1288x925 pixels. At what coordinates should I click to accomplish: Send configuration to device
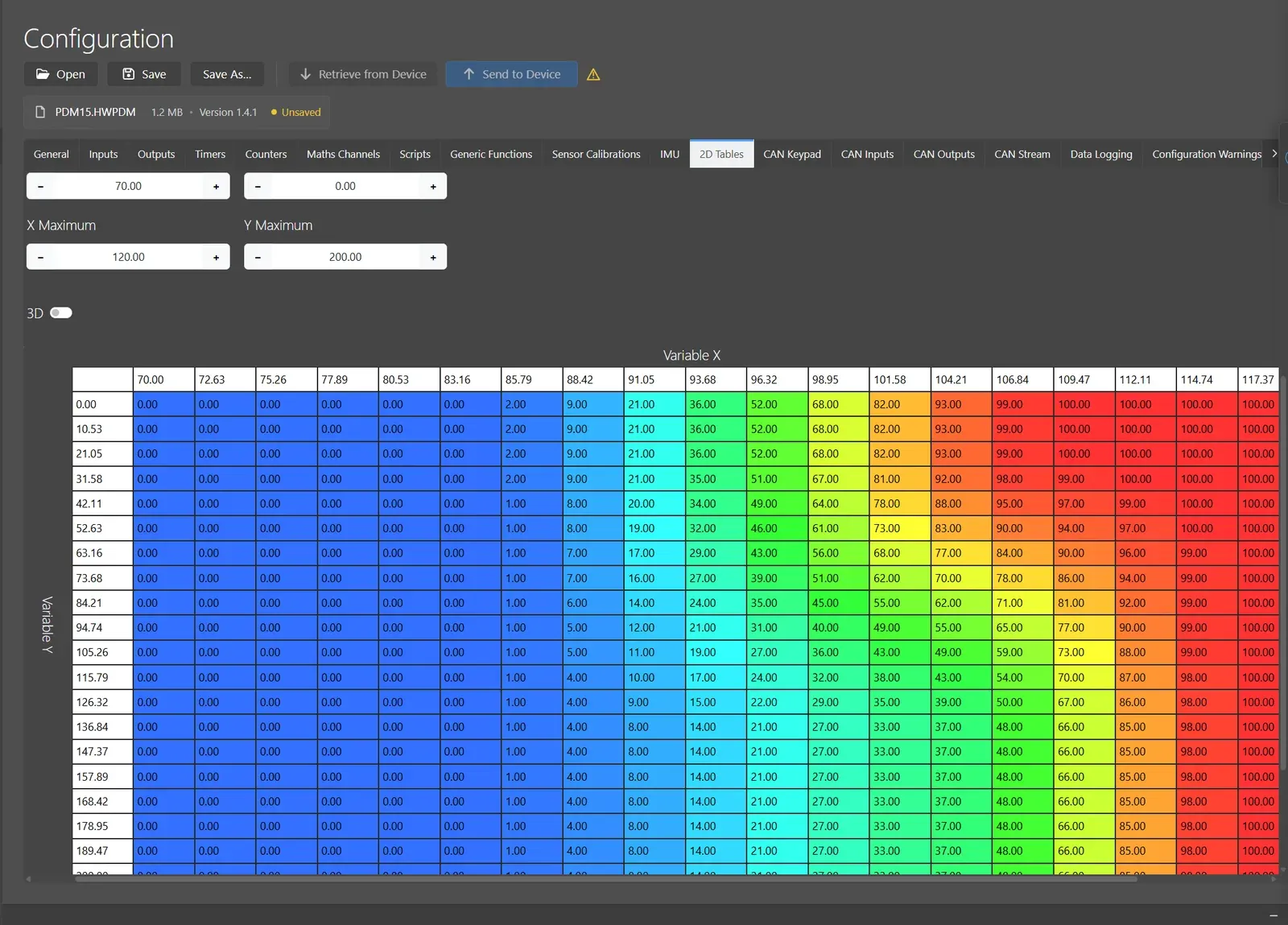pyautogui.click(x=511, y=74)
